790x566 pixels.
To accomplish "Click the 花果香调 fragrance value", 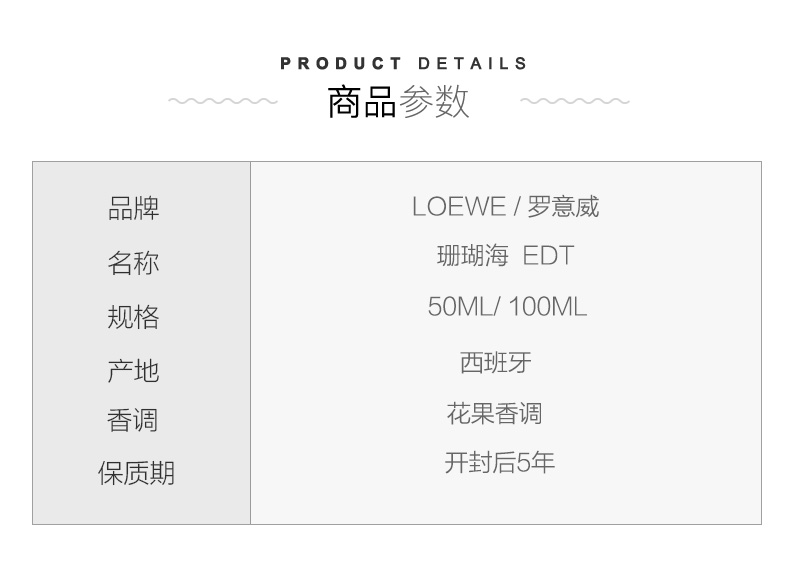I will click(x=494, y=413).
